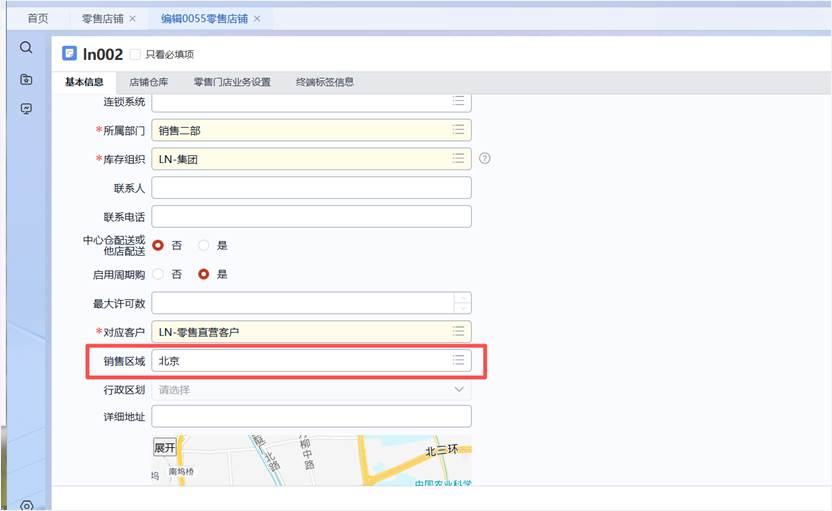Open the 零售门店业务设置 tab

click(x=232, y=82)
